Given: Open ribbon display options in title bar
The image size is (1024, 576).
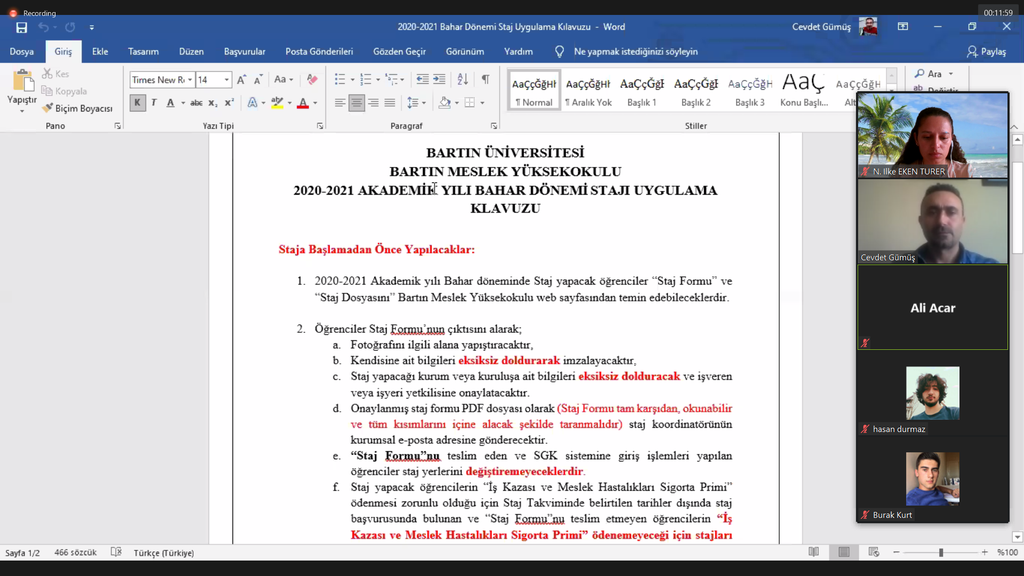Looking at the screenshot, I should coord(903,27).
